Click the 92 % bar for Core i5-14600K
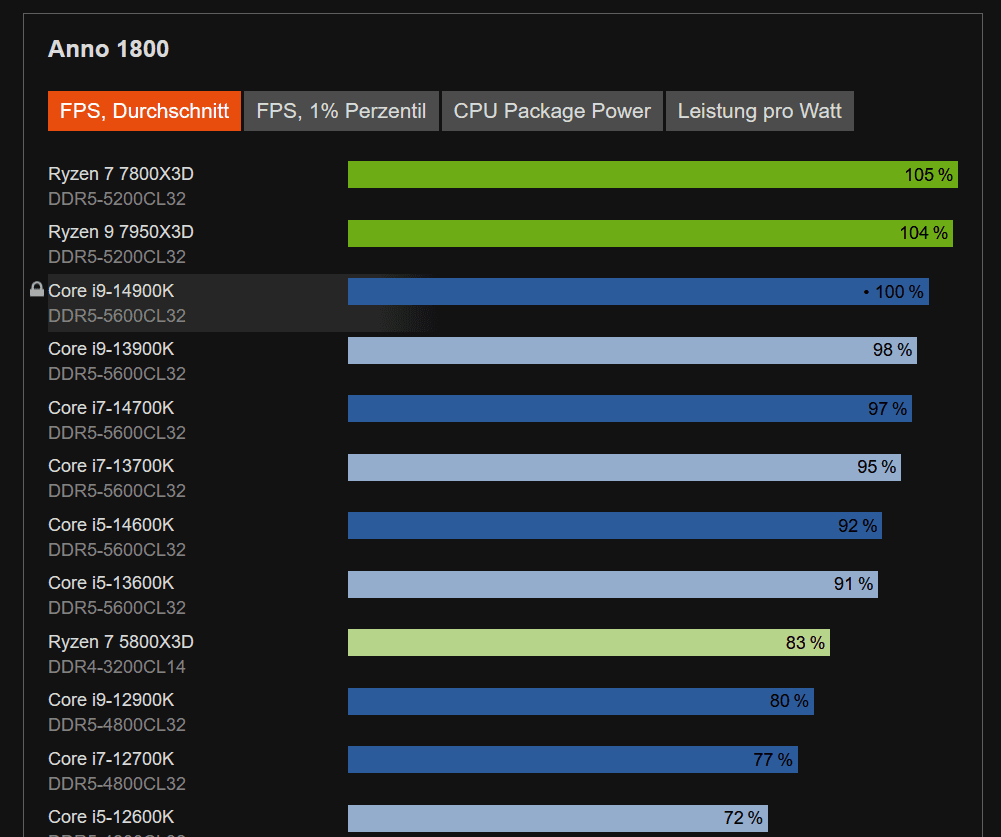1001x837 pixels. 615,525
